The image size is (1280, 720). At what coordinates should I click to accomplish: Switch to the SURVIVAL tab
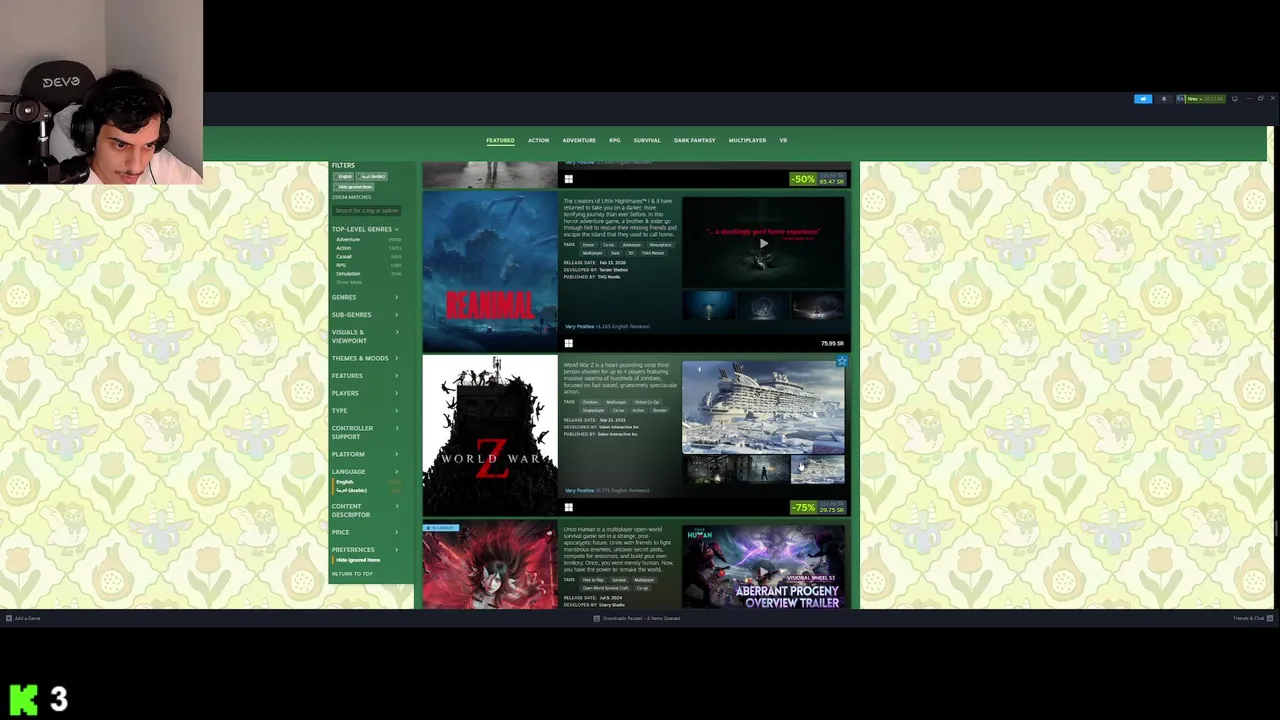(x=647, y=141)
